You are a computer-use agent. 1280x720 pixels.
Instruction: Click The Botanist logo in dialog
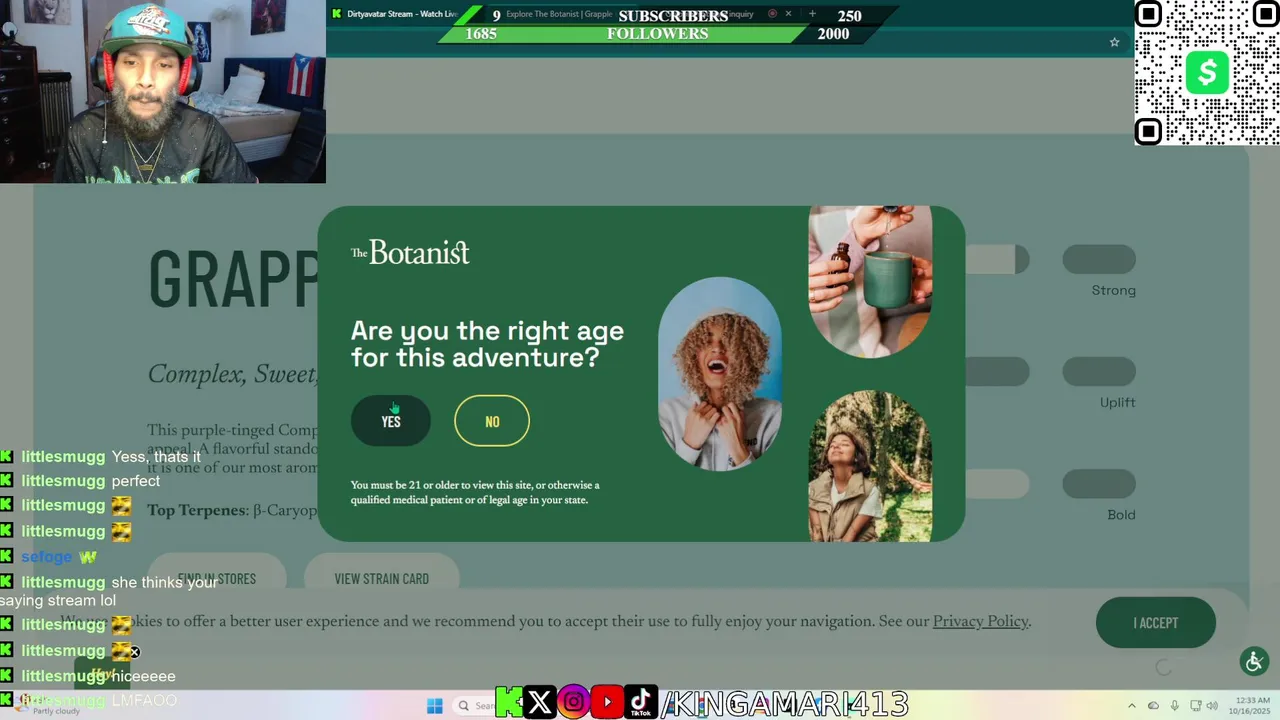point(410,252)
